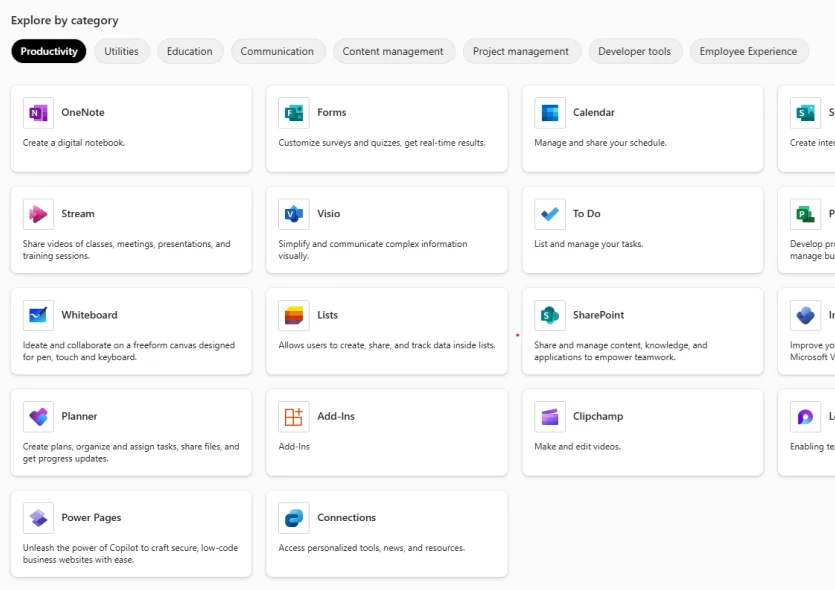Viewport: 835px width, 590px height.
Task: Open the OneNote app icon
Action: [x=38, y=112]
